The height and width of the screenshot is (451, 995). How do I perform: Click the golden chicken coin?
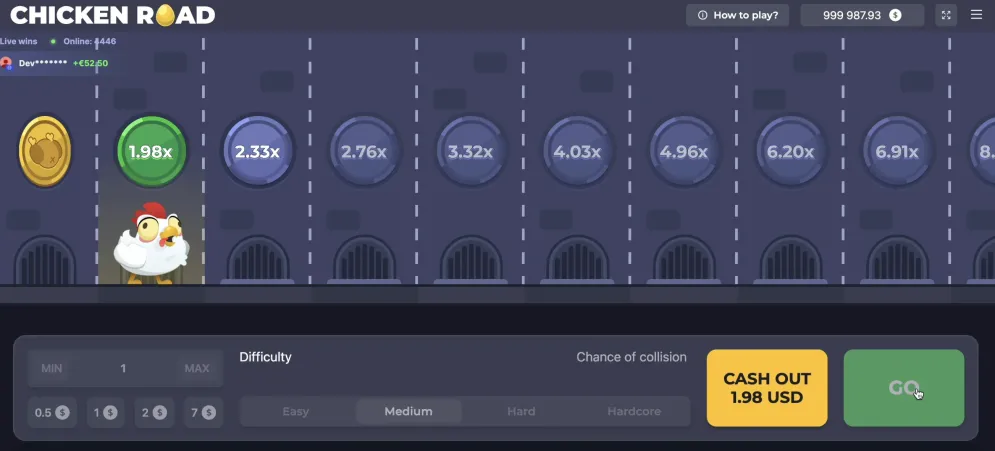44,152
